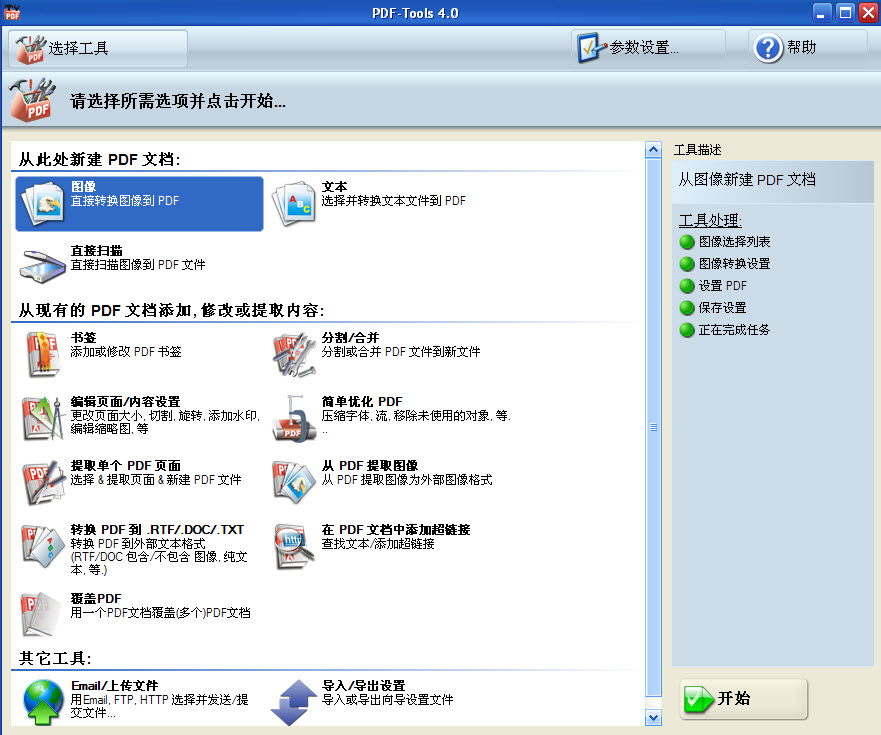Click green bullet beside 保存设置
This screenshot has height=735, width=881.
click(687, 308)
